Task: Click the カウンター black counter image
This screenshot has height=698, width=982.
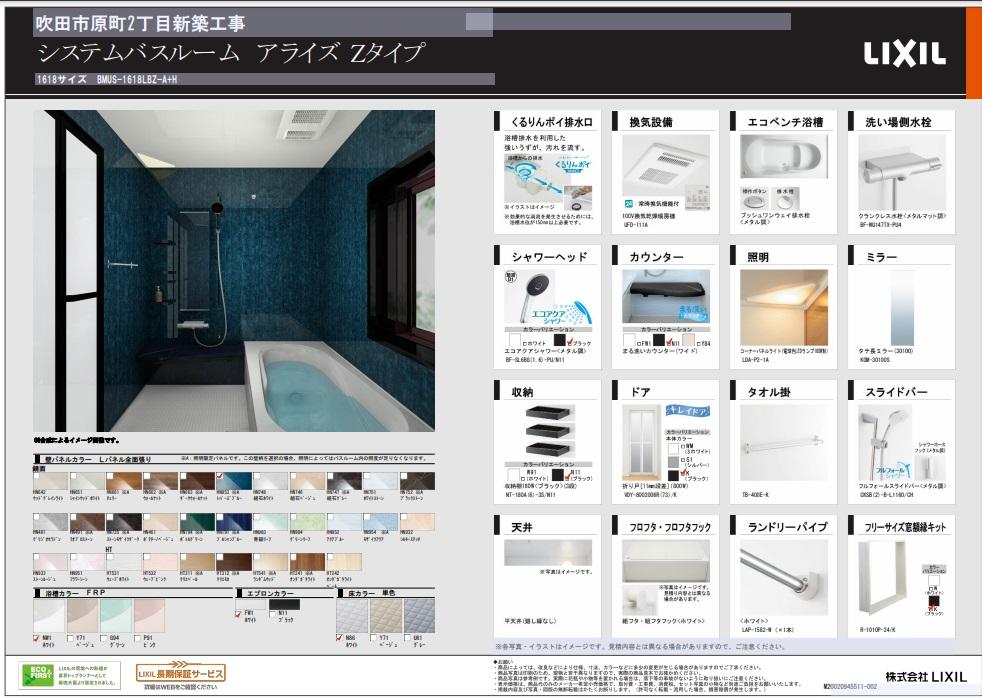Action: pos(666,296)
